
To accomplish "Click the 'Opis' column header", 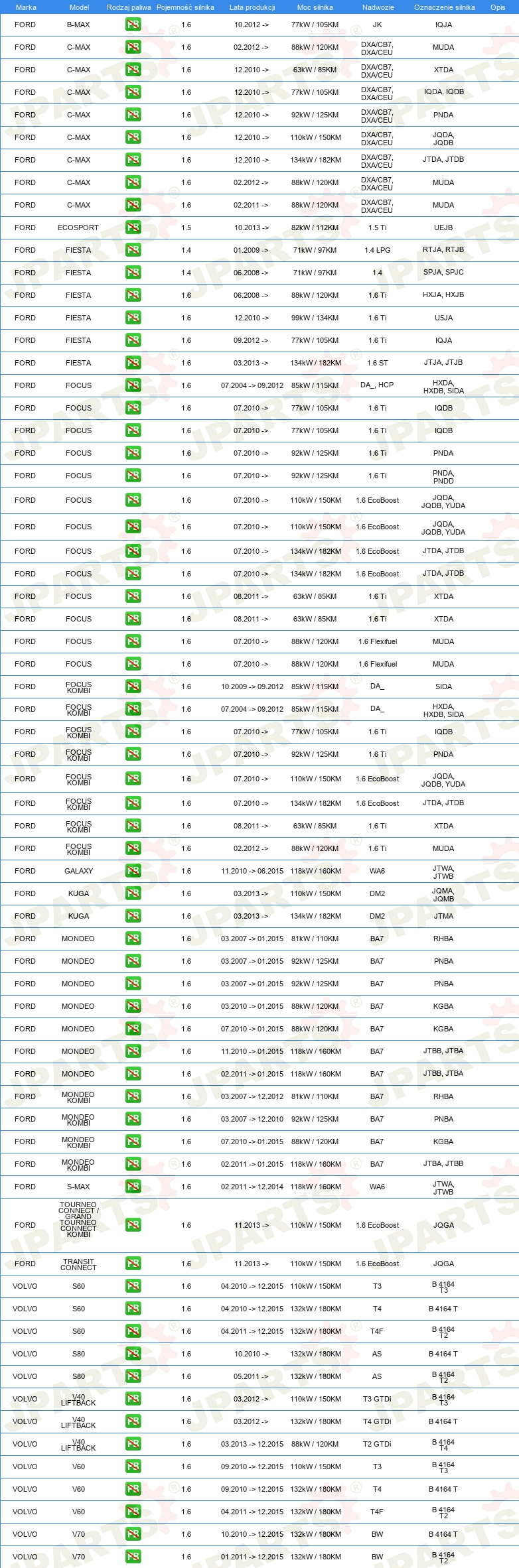I will 498,7.
